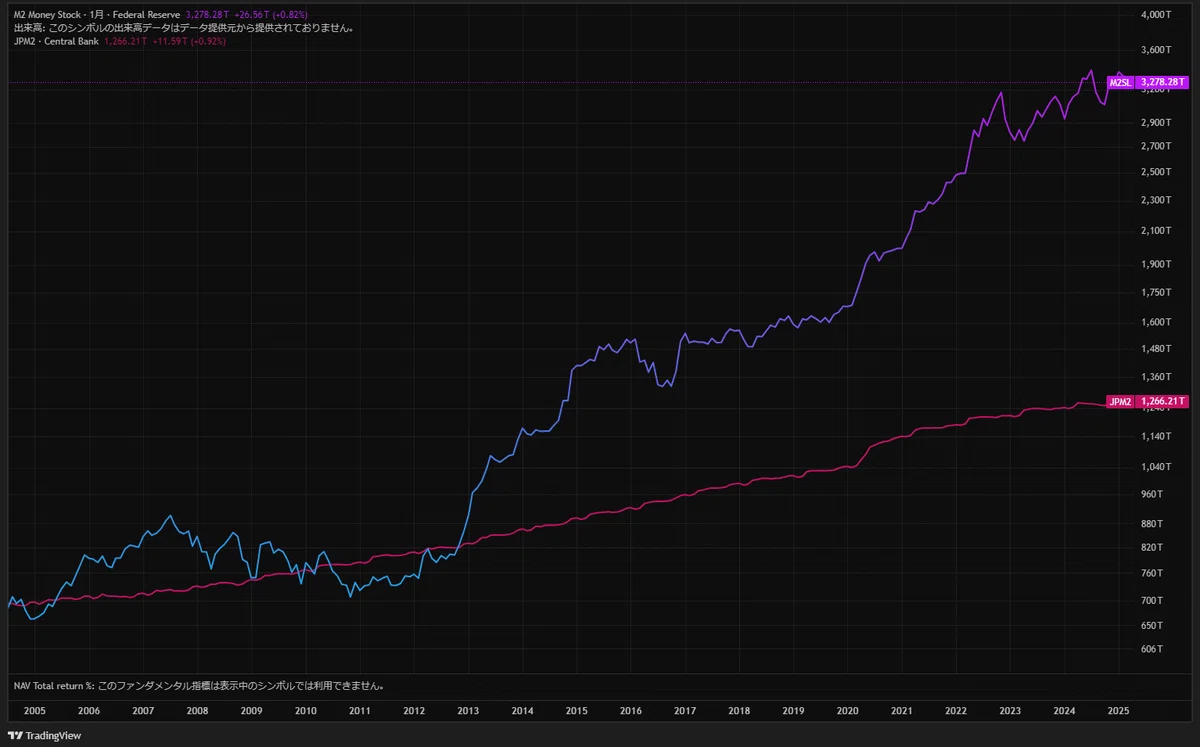1200x747 pixels.
Task: Click the 2010 year label on the time axis
Action: (x=306, y=710)
